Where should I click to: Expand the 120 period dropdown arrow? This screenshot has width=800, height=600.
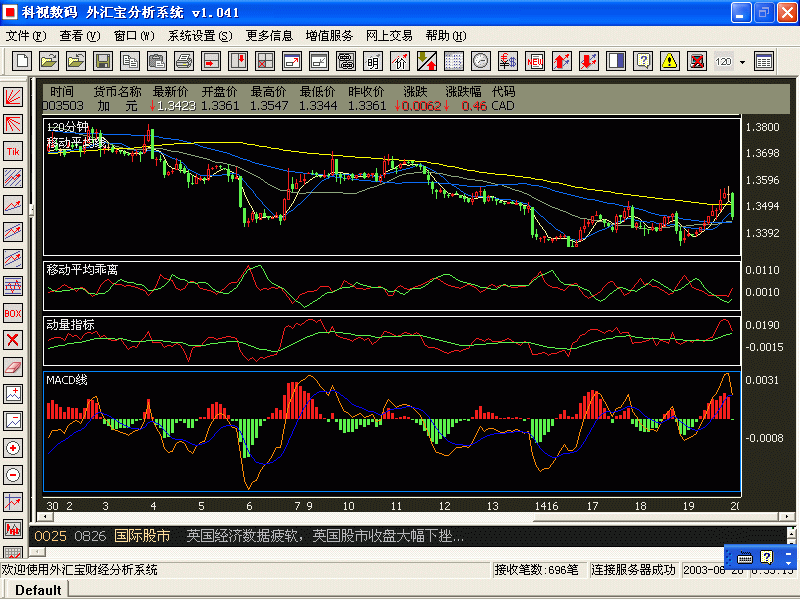pos(742,62)
